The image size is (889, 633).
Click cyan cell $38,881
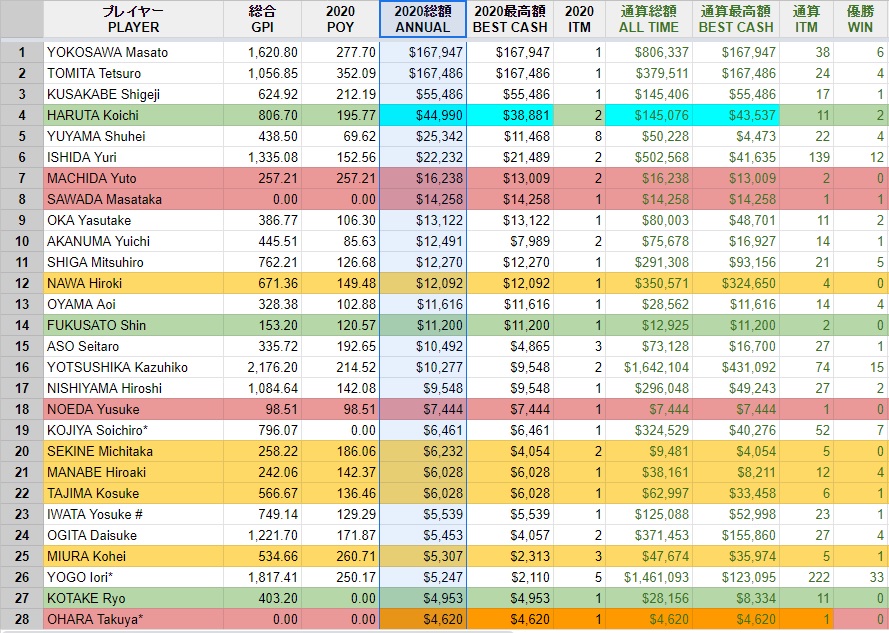(510, 115)
